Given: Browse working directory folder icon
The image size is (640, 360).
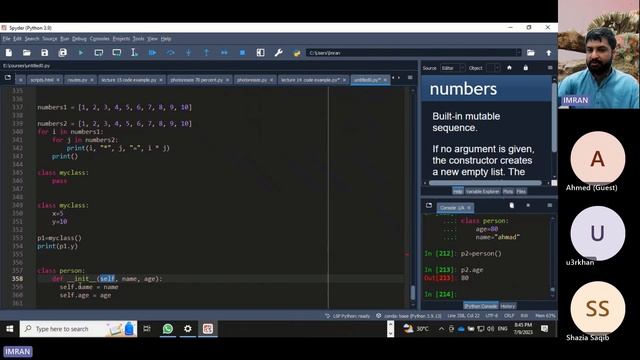Looking at the screenshot, I should tap(531, 53).
